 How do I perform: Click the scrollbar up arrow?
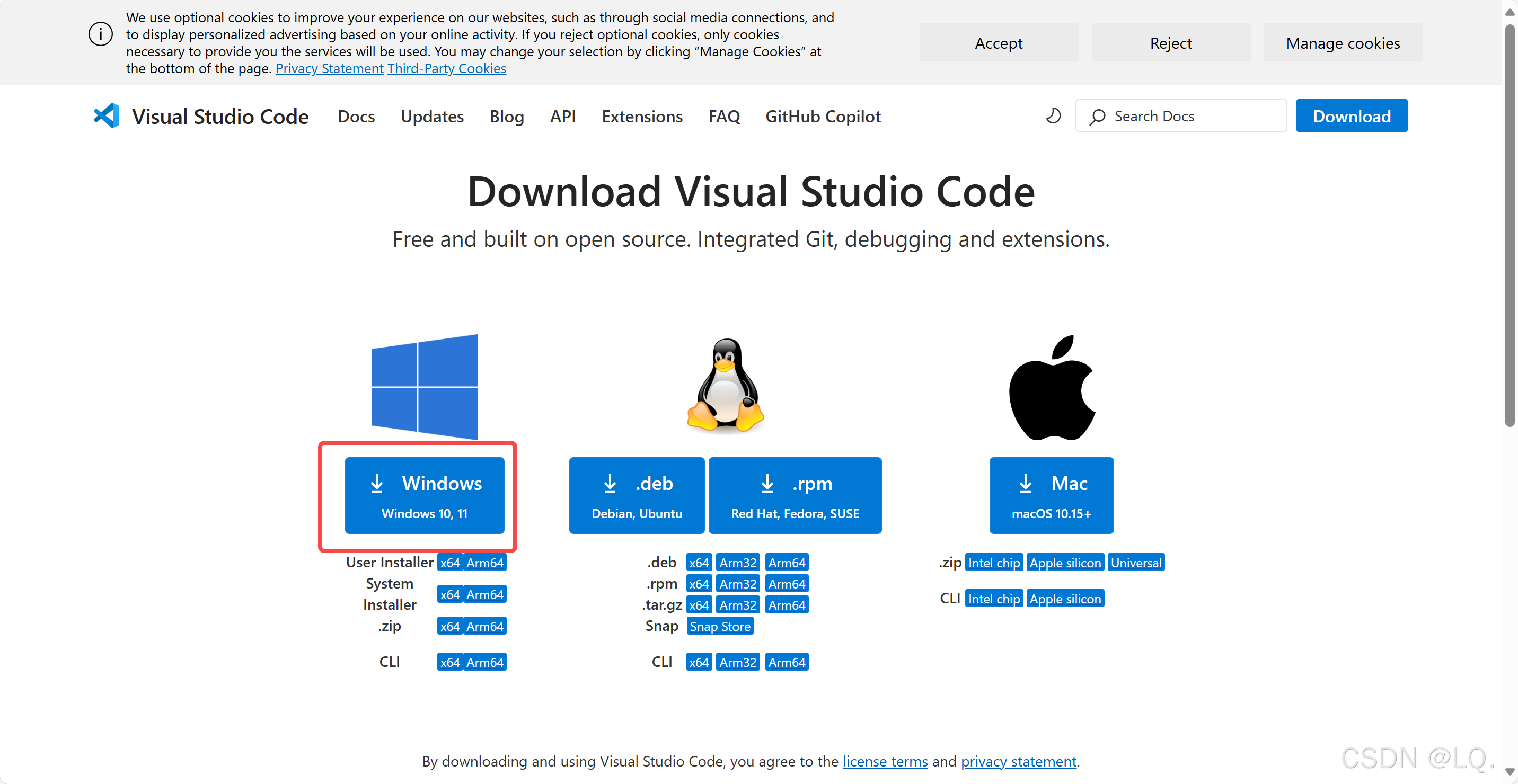tap(1510, 12)
